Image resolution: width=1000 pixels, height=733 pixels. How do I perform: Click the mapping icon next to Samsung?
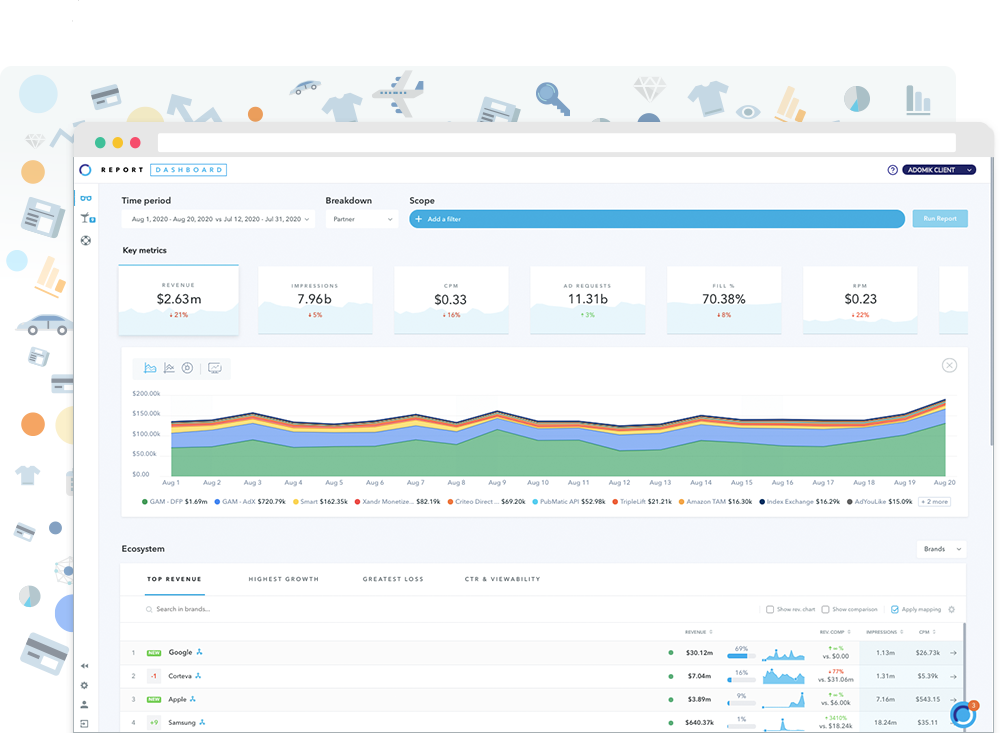(x=202, y=722)
